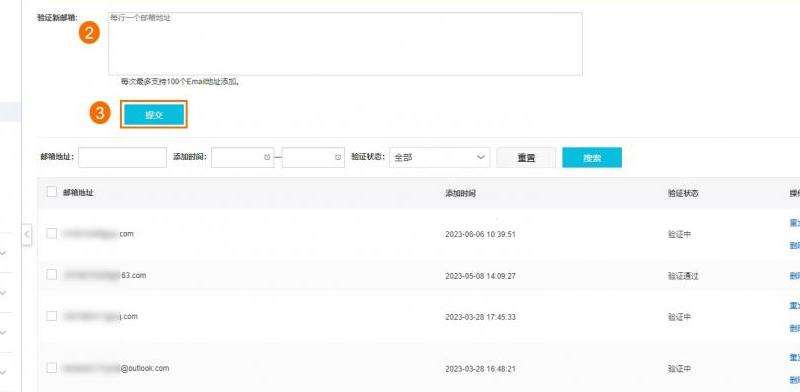This screenshot has width=800, height=392.
Task: Focus the 邮箱地址 filter input
Action: [x=122, y=158]
